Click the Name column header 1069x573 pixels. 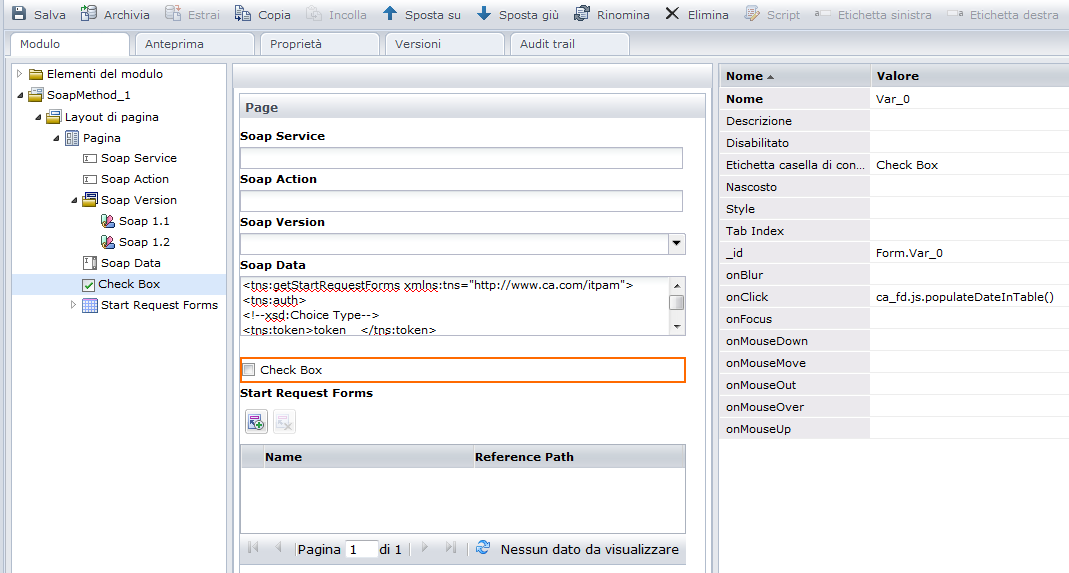[368, 457]
